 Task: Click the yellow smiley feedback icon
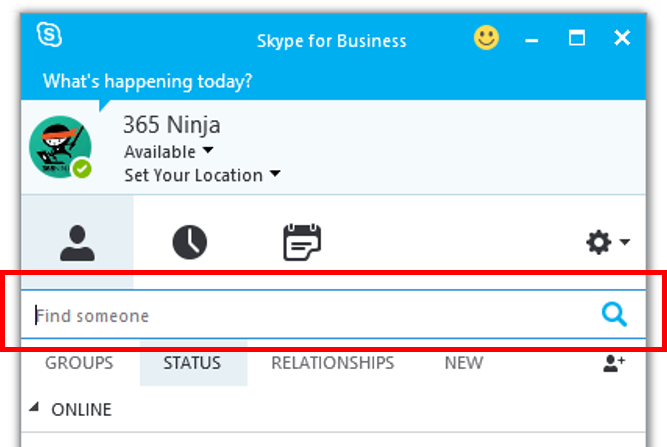(486, 38)
